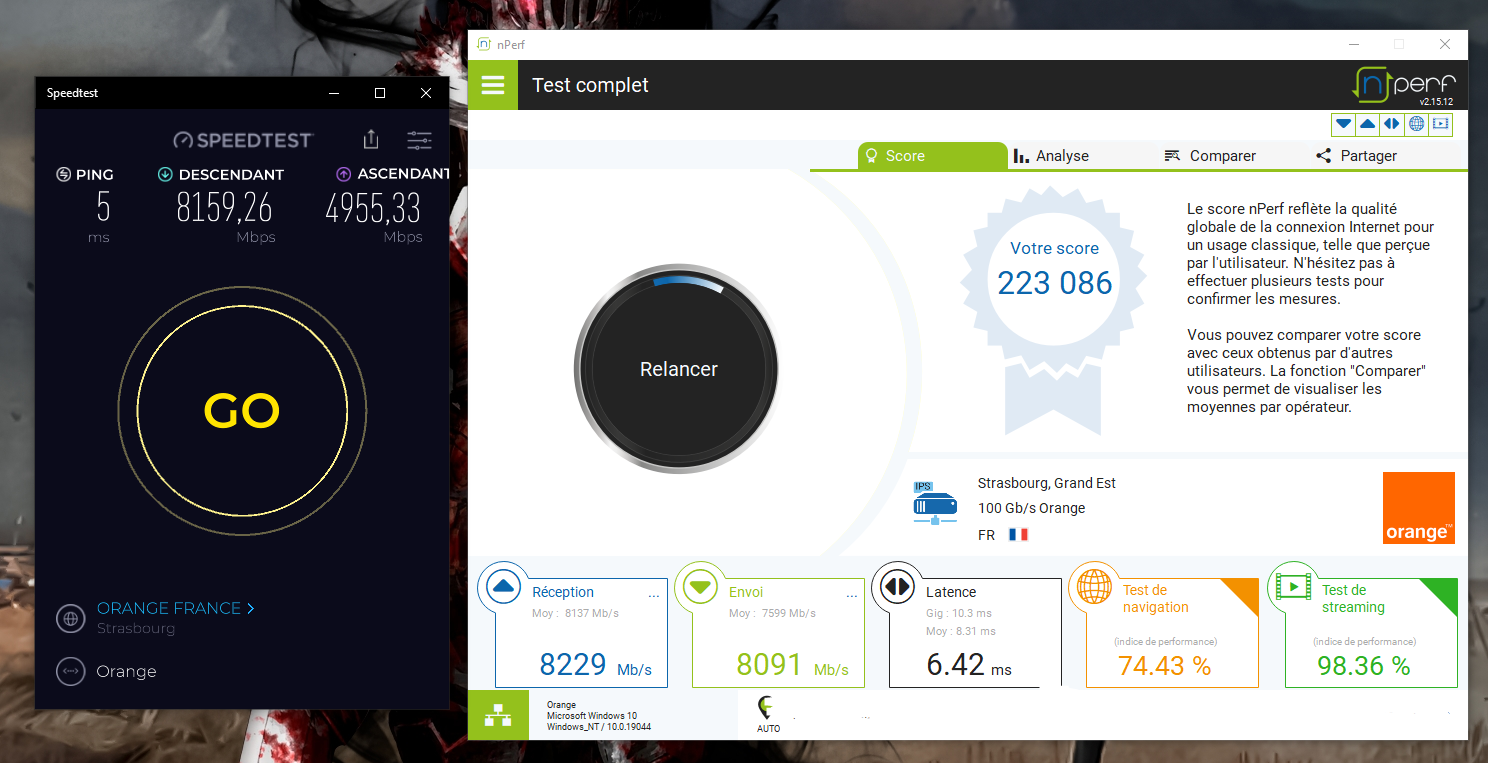Click the Speedtest upload value 4955,33
Screen dimensions: 1488x763
(373, 208)
